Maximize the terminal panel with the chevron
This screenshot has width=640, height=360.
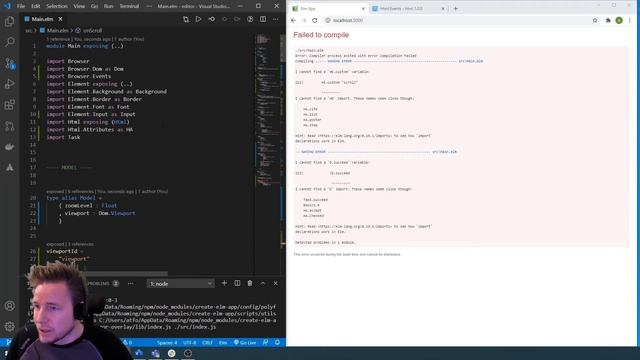coord(263,283)
